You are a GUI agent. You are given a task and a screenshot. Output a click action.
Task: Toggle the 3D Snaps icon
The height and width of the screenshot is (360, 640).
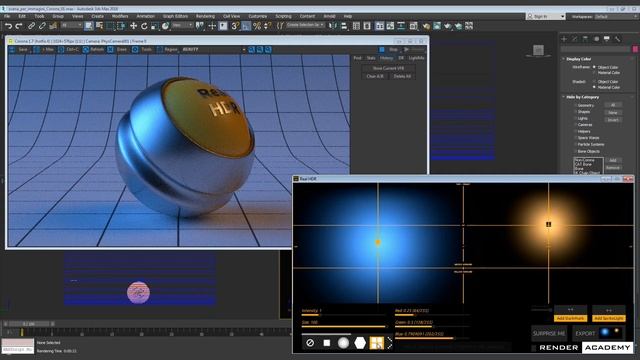(x=235, y=26)
